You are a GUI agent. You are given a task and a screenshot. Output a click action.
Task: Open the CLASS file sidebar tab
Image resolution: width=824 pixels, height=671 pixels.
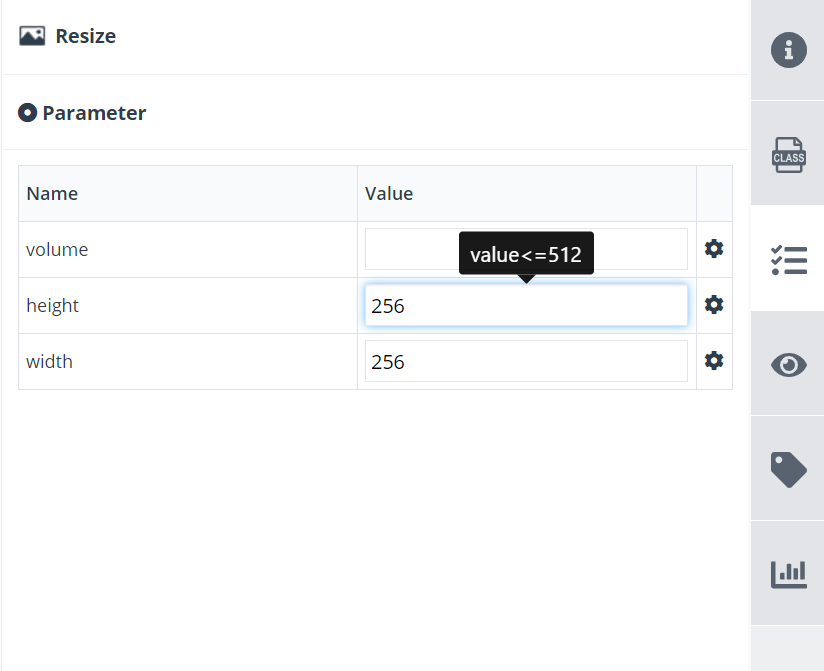point(788,154)
